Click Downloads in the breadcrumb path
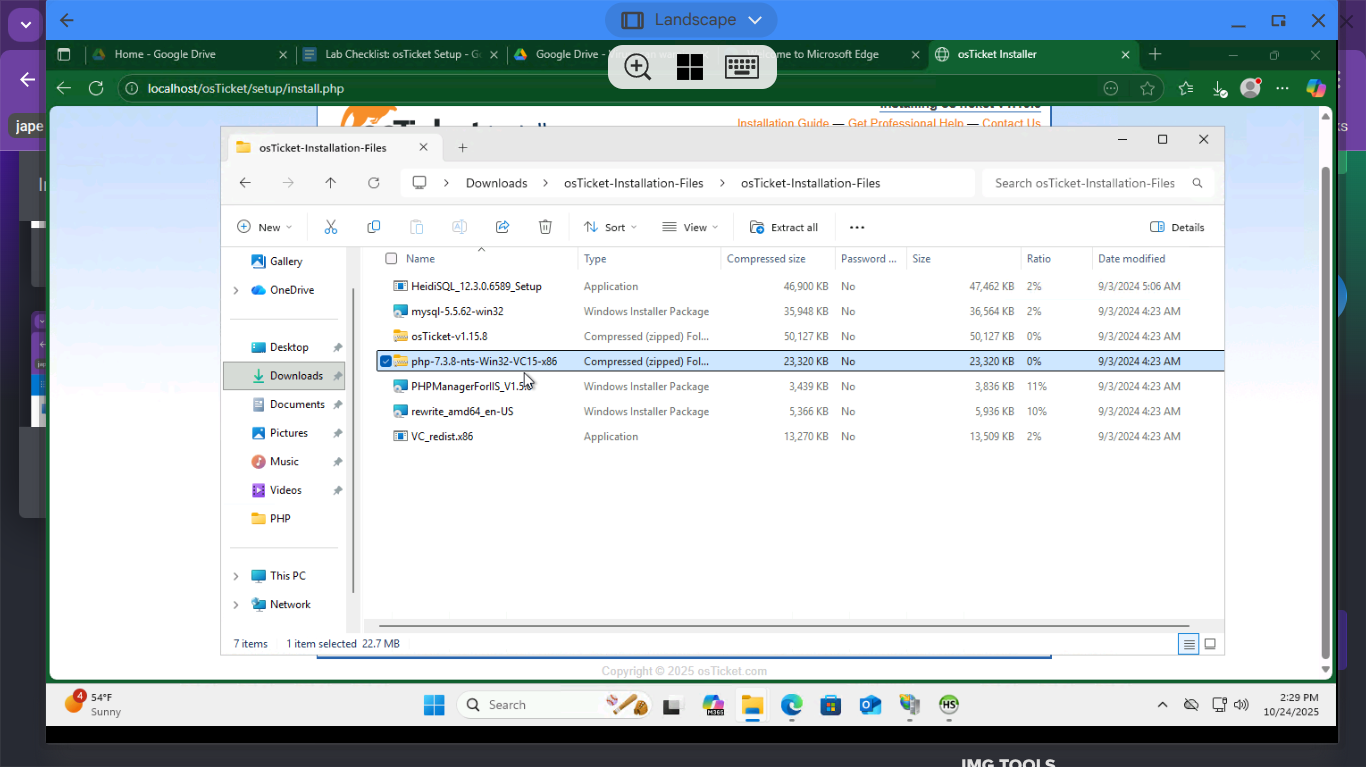The height and width of the screenshot is (767, 1366). (x=496, y=183)
